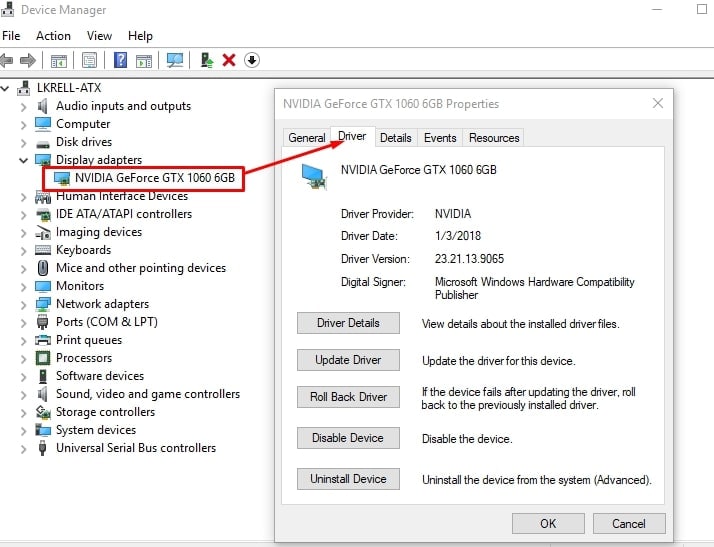Screen dimensions: 714x547
Task: Expand the Human Interface Devices category
Action: coord(24,196)
